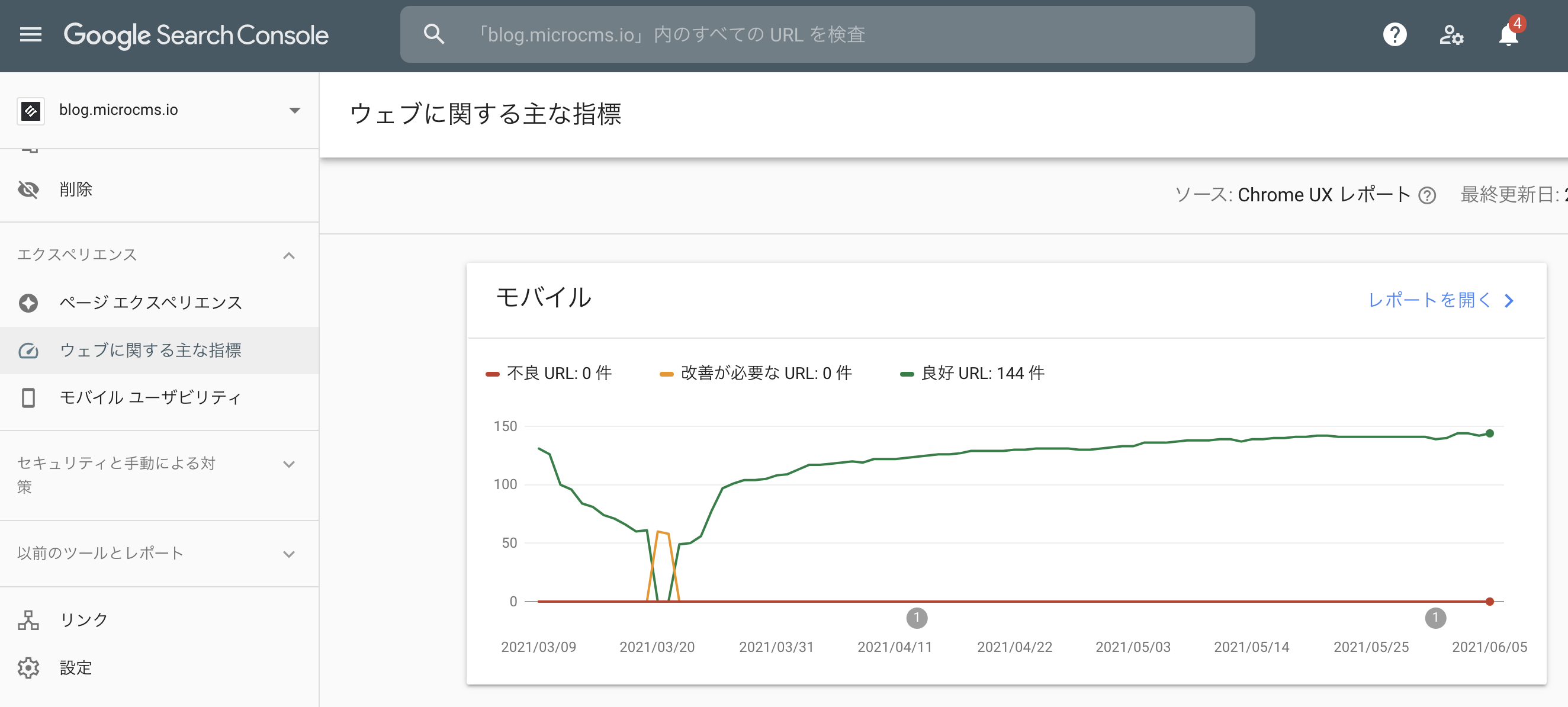Open the hamburger main menu
Image resolution: width=1568 pixels, height=707 pixels.
[x=30, y=35]
